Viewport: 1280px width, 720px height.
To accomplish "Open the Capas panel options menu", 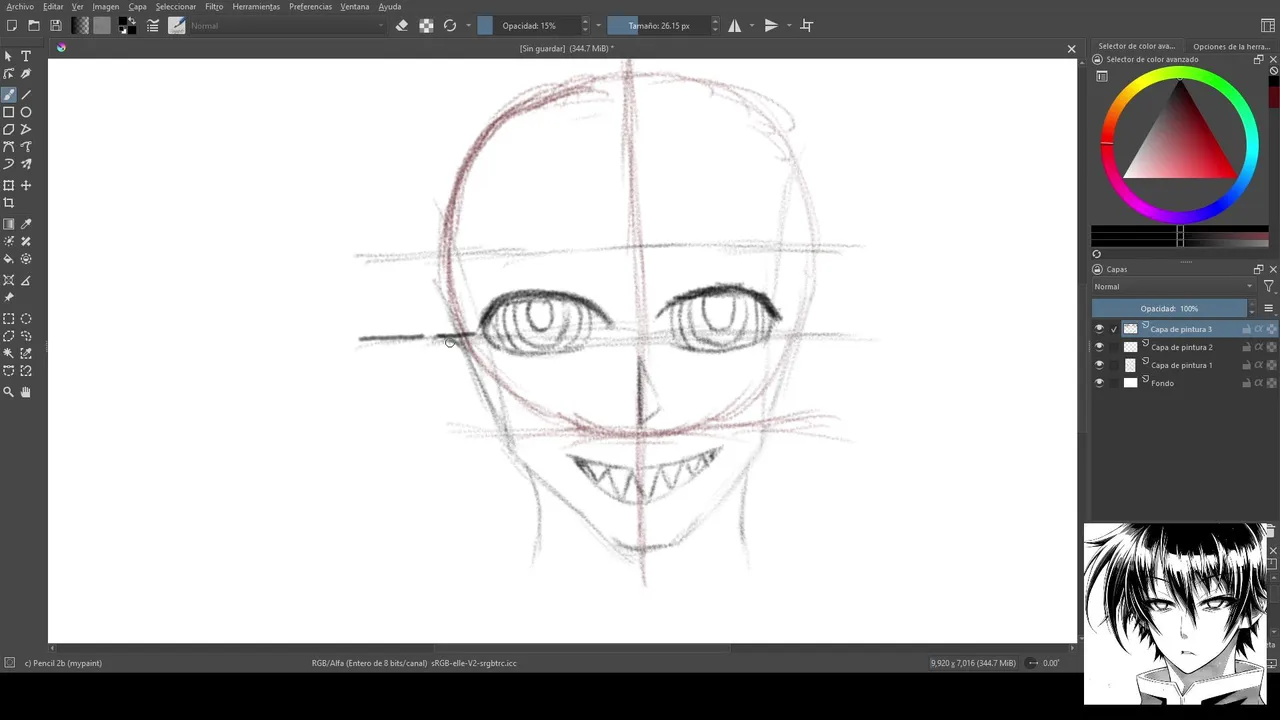I will pos(1269,309).
